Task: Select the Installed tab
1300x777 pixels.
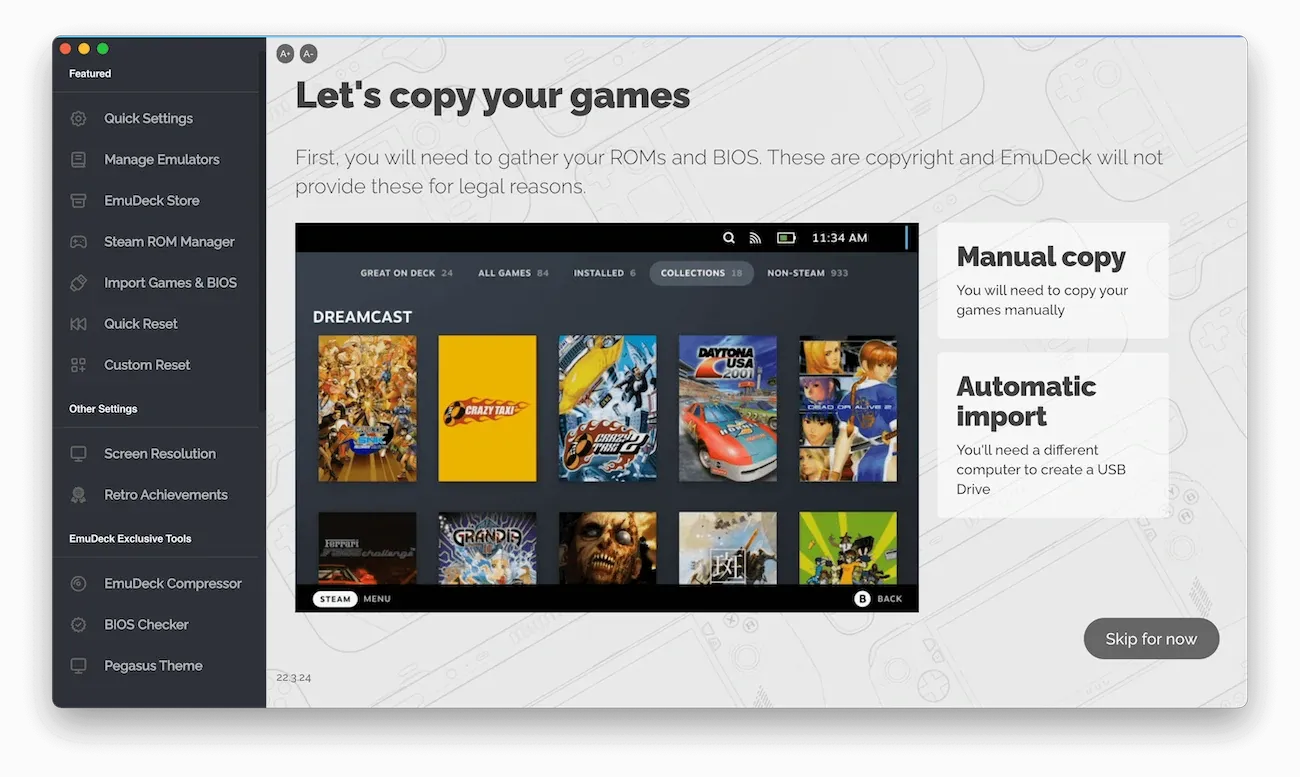Action: [x=605, y=273]
